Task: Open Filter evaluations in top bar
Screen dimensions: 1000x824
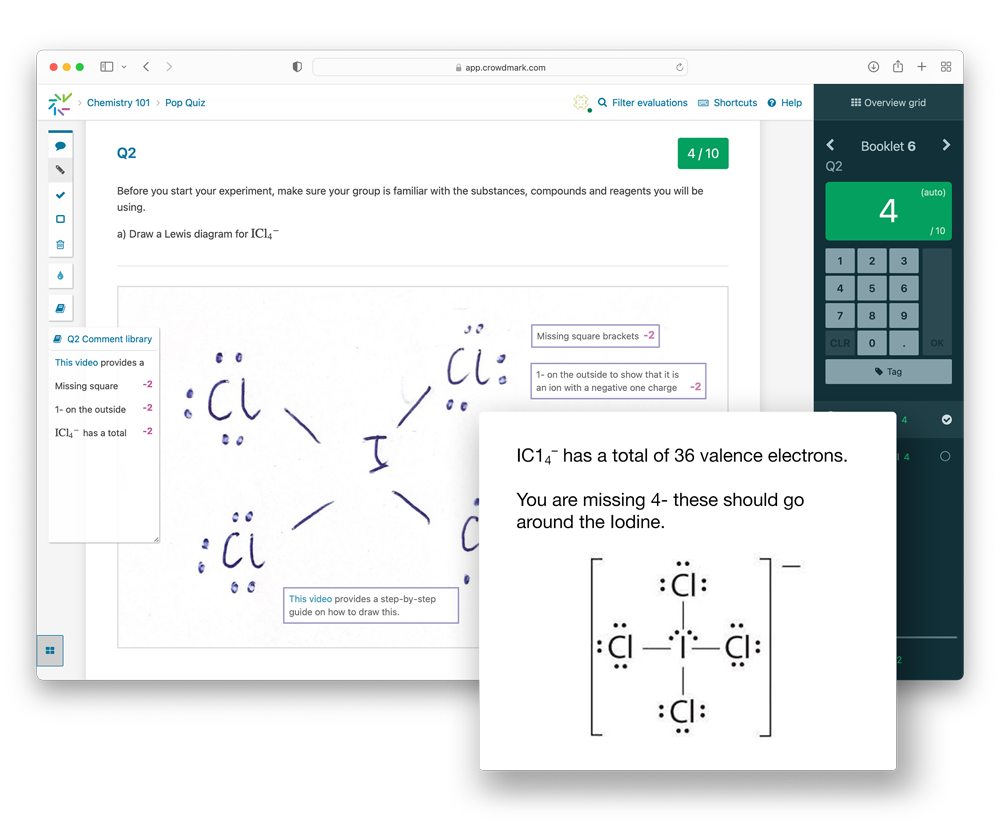Action: pos(642,103)
